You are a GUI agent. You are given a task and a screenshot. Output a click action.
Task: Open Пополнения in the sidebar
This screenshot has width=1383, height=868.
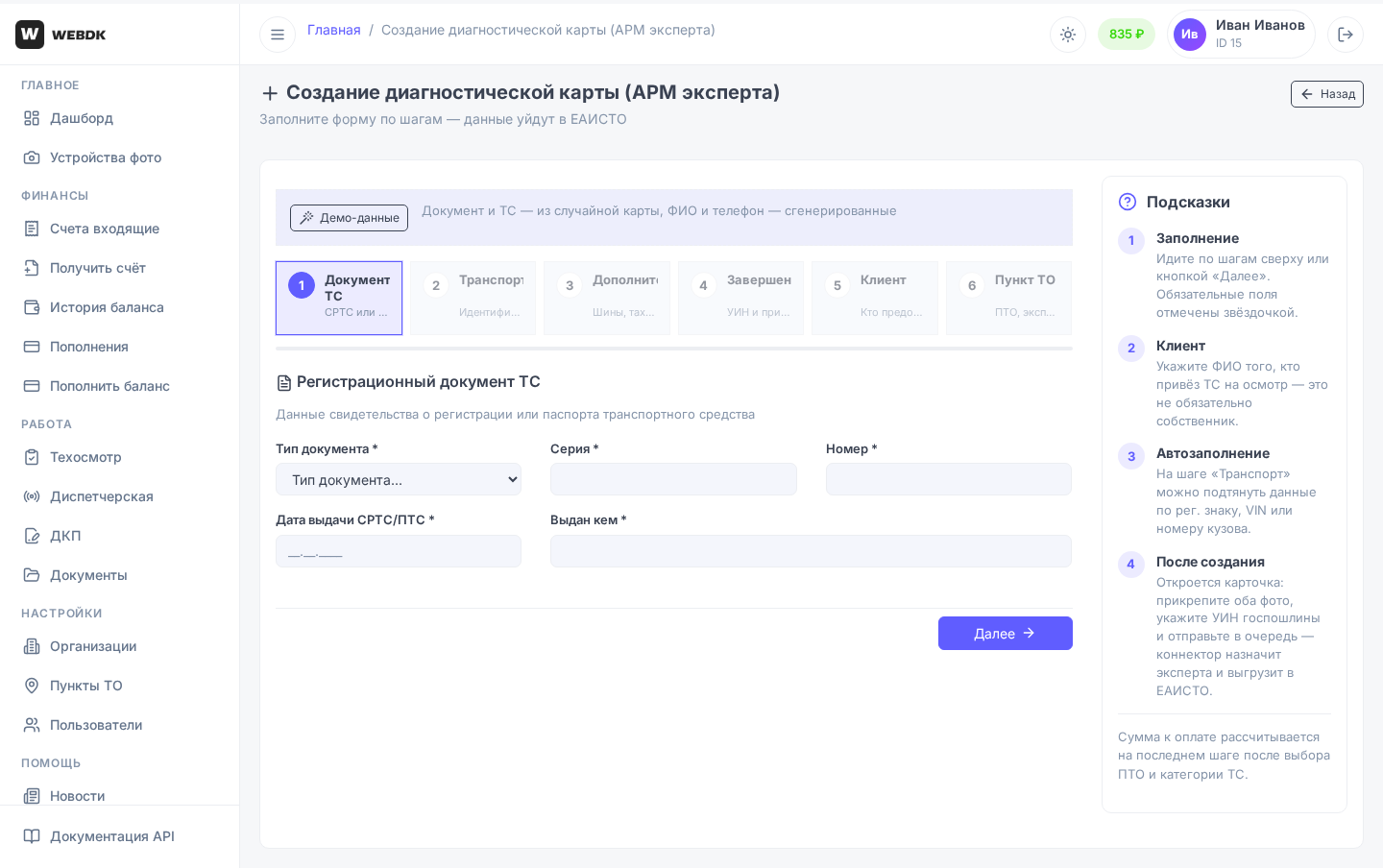(120, 347)
